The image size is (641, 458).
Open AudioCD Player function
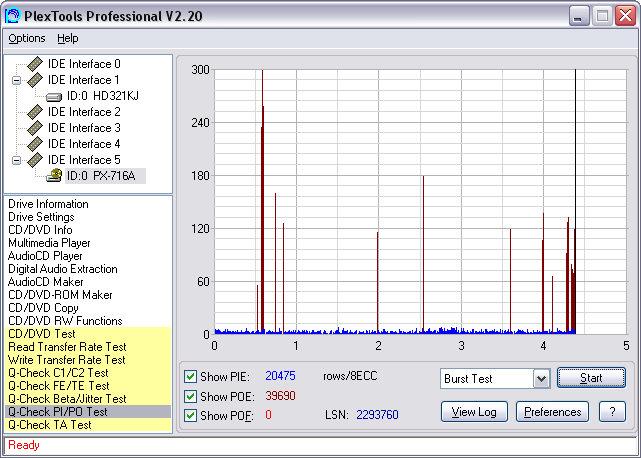[45, 256]
